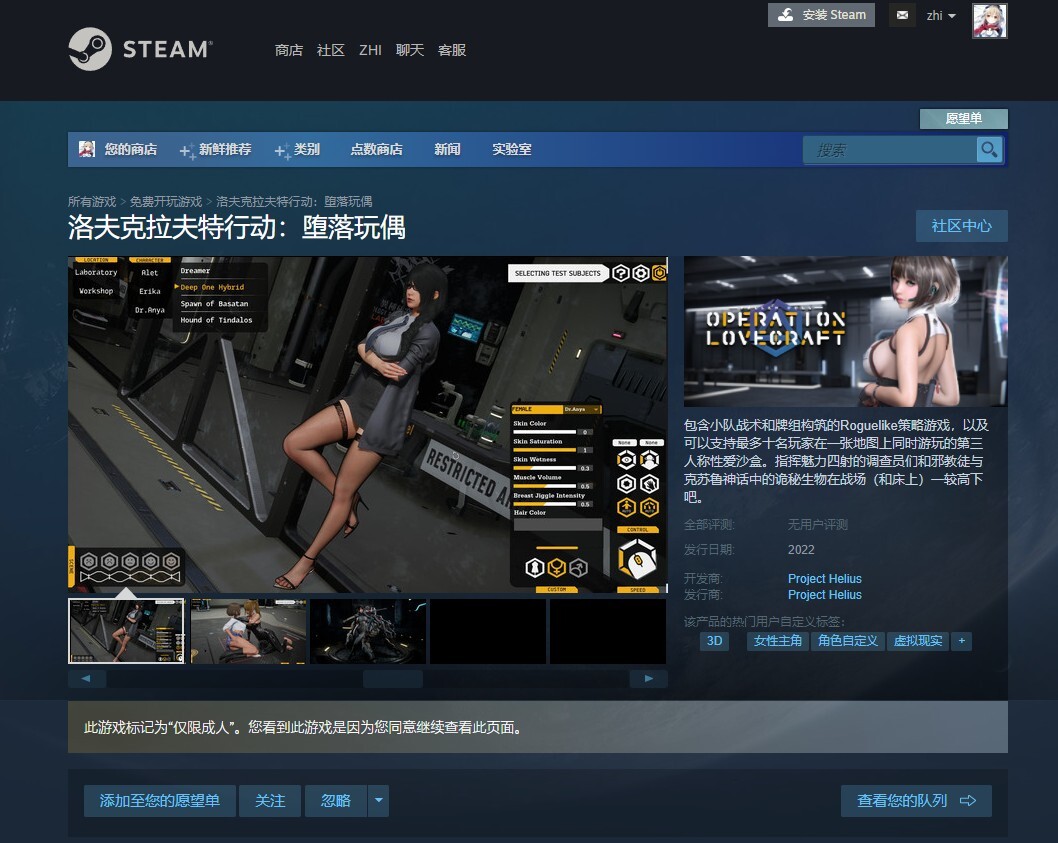Open the 客服 support menu
Screen dimensions: 1058x843
tap(452, 50)
